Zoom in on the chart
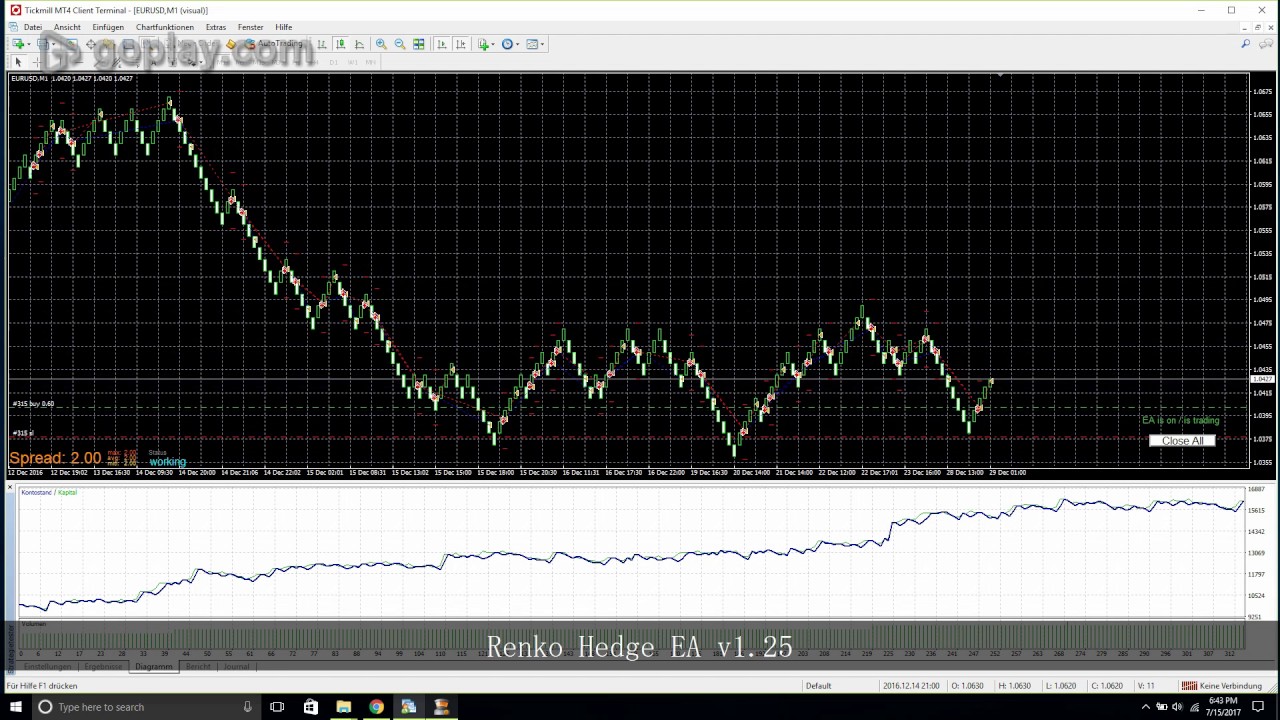Screen dimensions: 1280x720 click(x=381, y=44)
